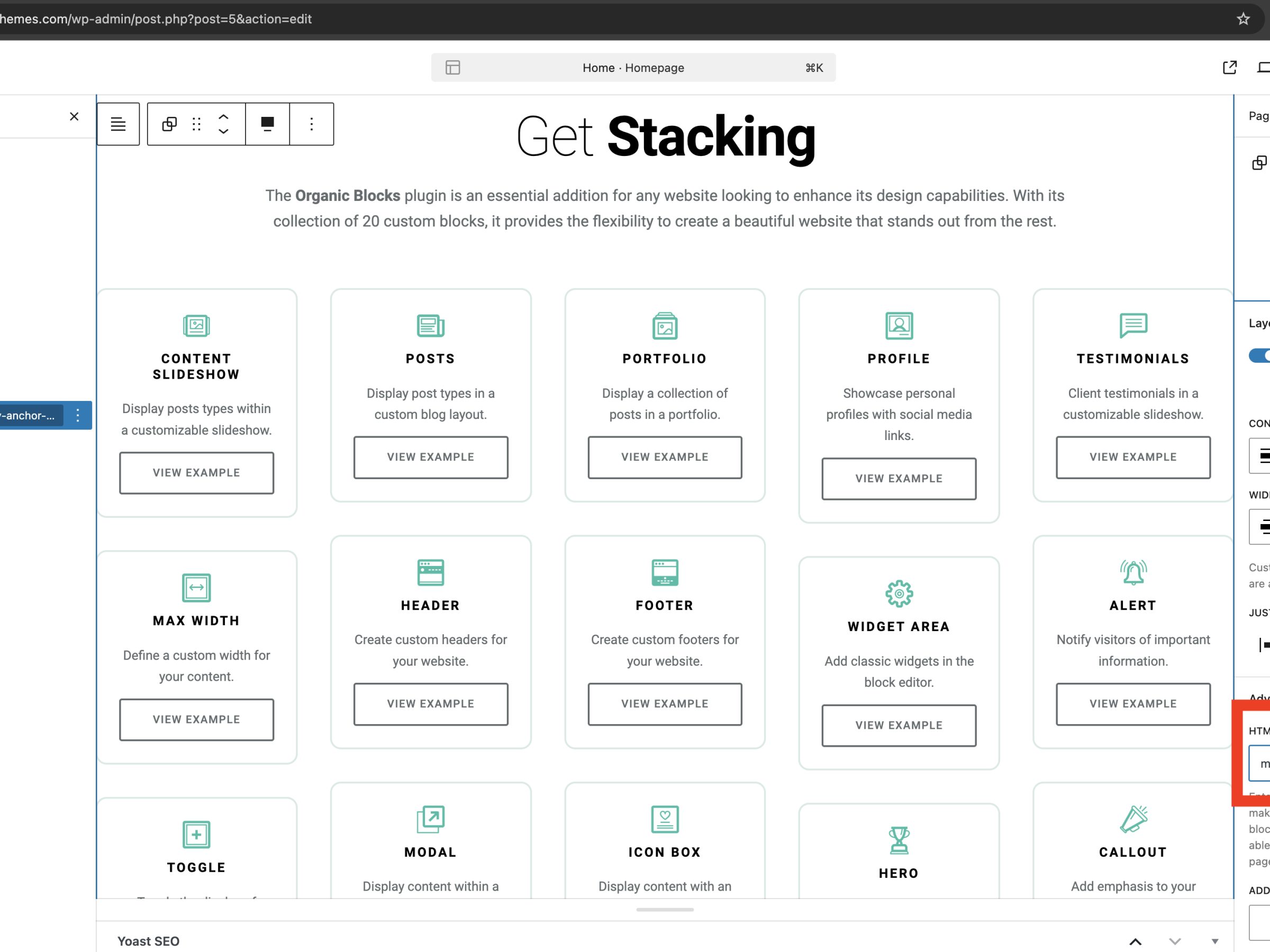Click the Testimonials speech-bubble icon

tap(1133, 326)
